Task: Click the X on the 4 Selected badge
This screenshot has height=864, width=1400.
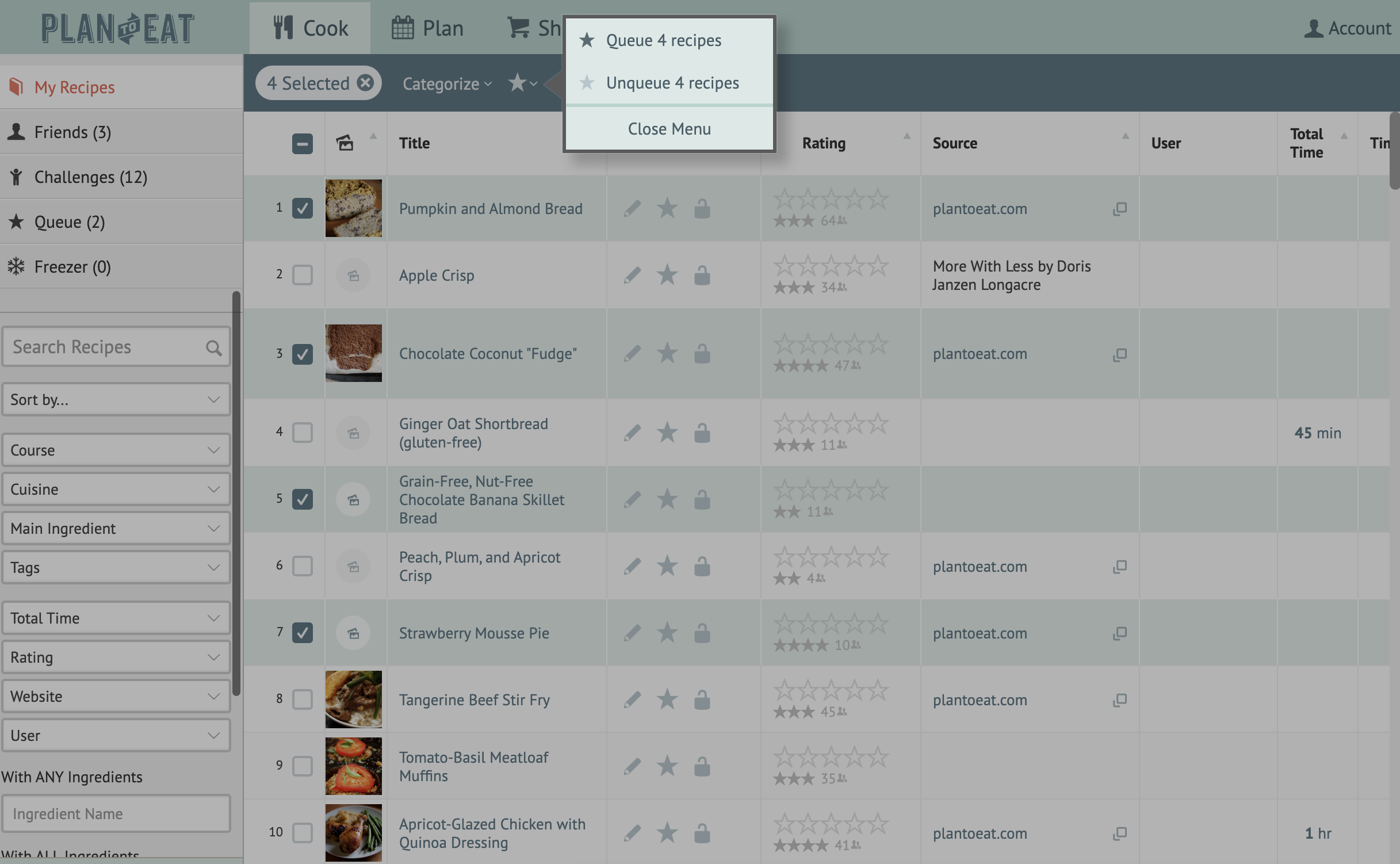Action: 365,83
